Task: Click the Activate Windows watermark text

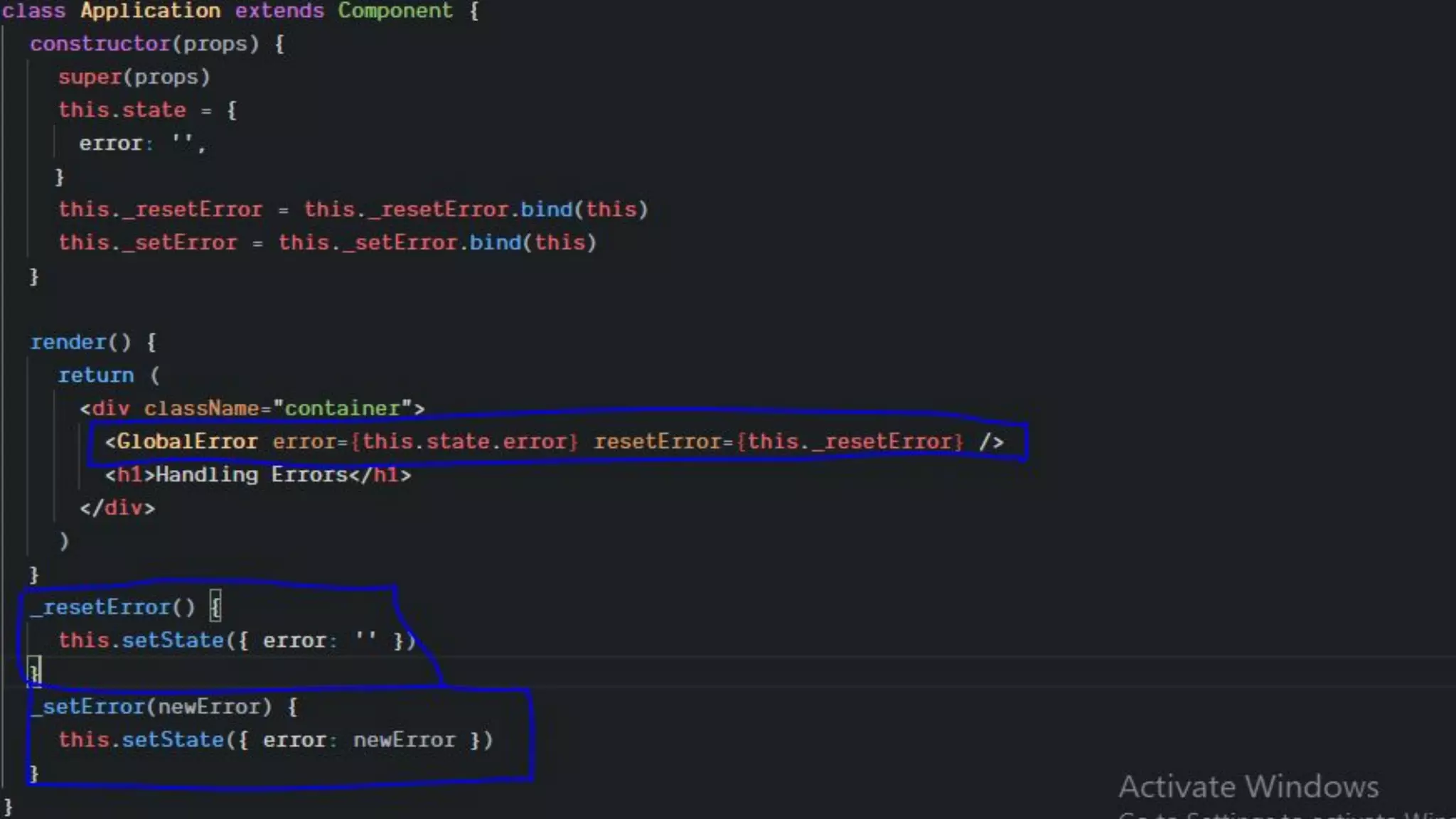Action: pyautogui.click(x=1248, y=787)
